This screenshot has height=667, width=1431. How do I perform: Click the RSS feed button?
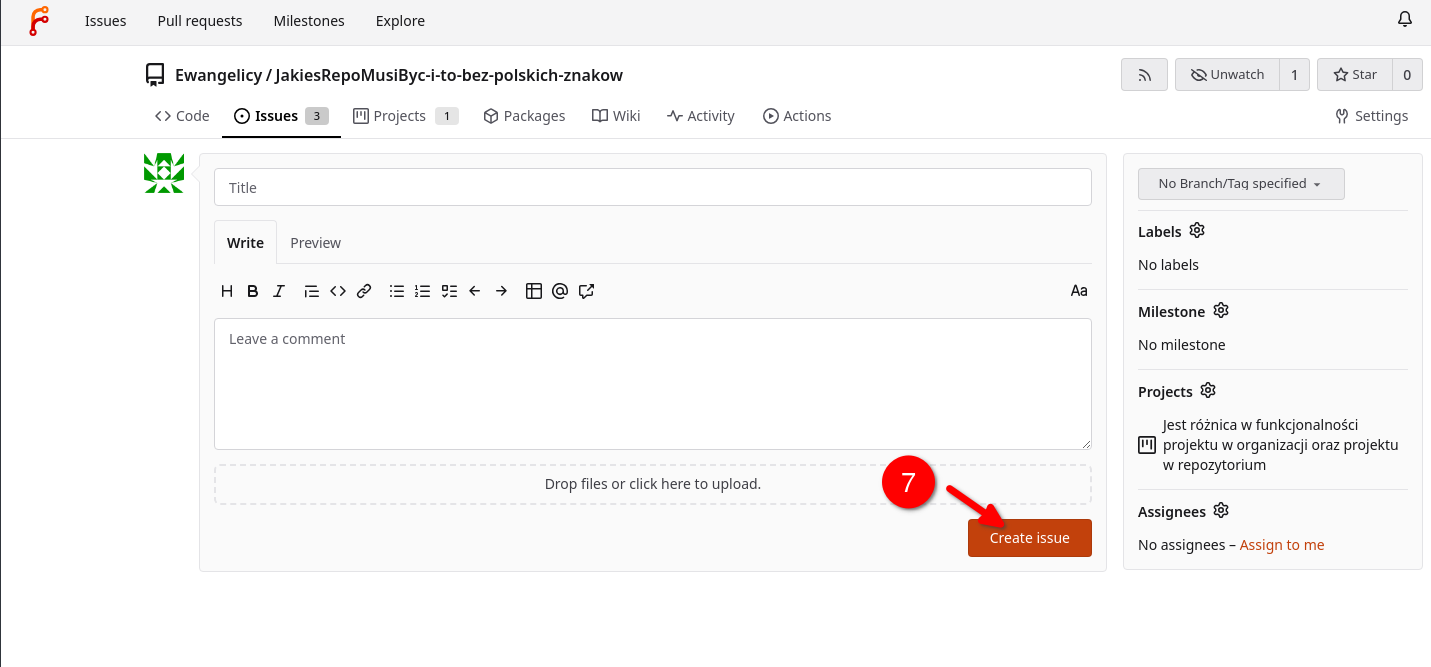click(x=1144, y=75)
